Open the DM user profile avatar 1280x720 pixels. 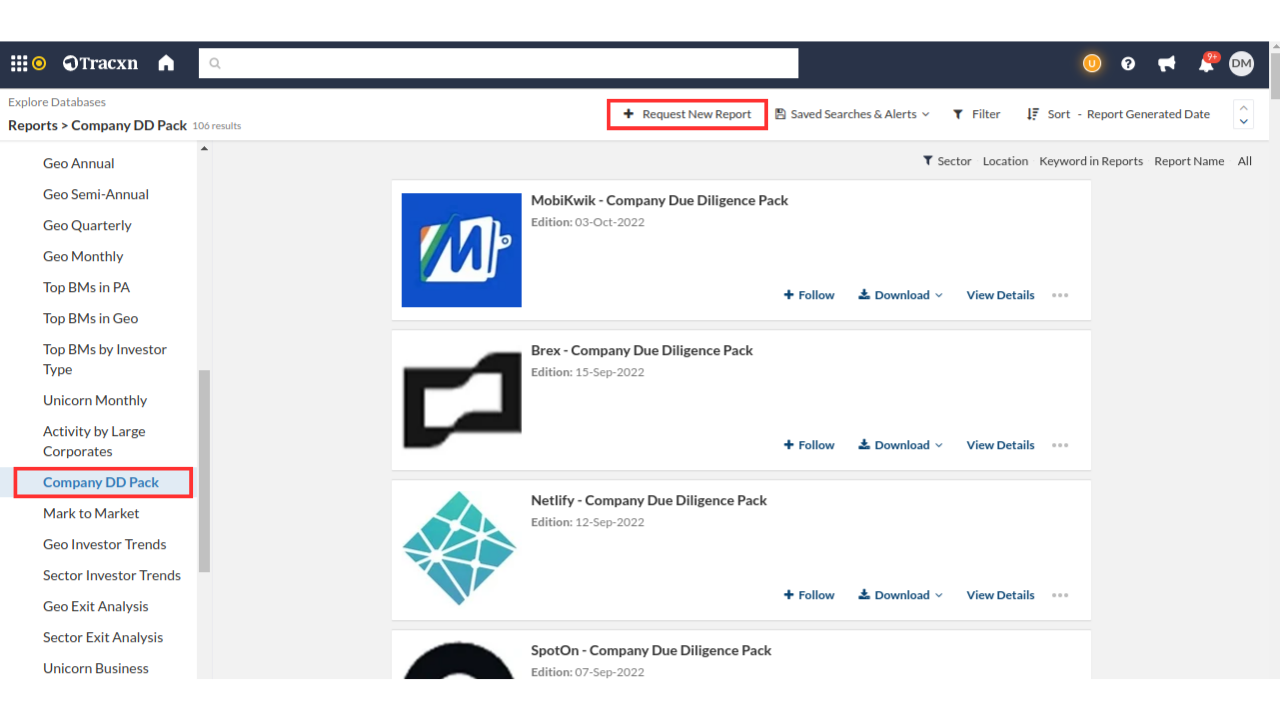tap(1241, 63)
